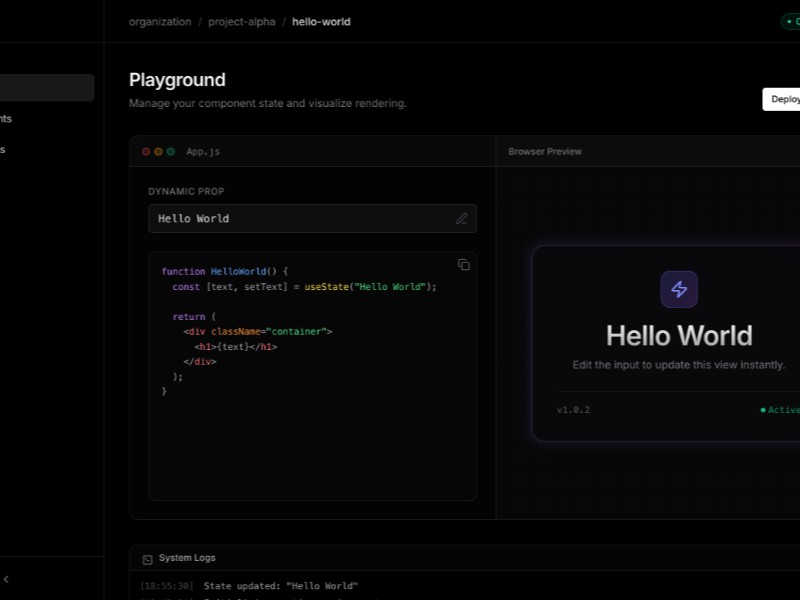Collapse the sidebar with the left chevron
This screenshot has width=800, height=600.
tap(6, 579)
